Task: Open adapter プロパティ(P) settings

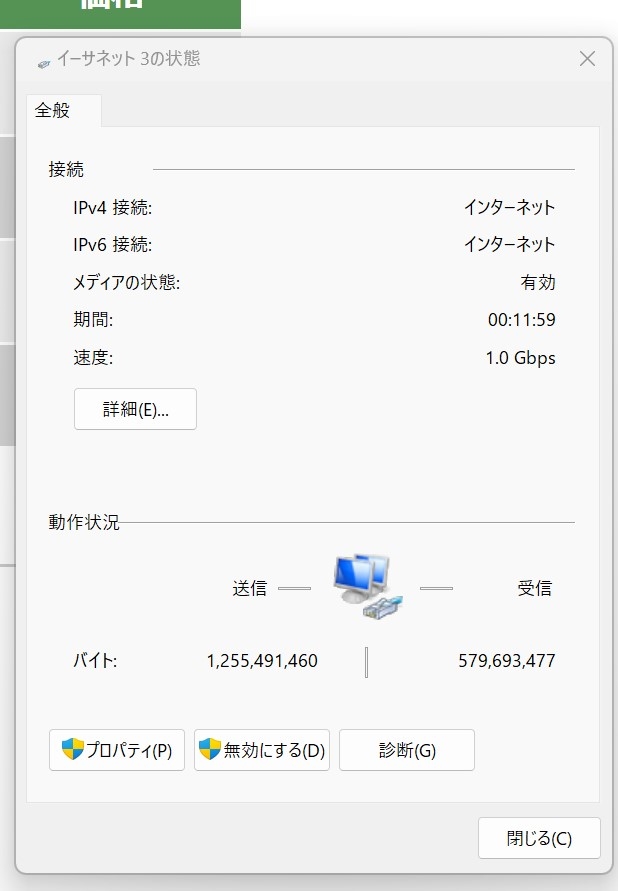Action: point(117,750)
